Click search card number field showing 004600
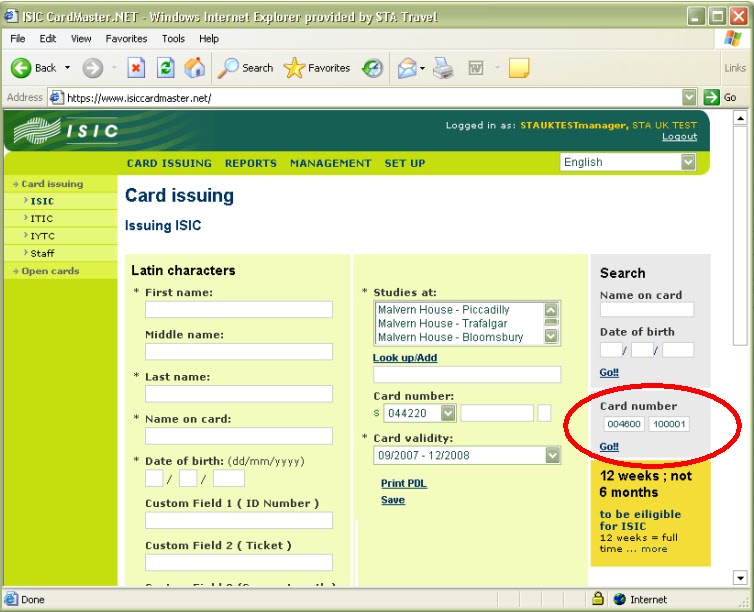Screen dimensions: 754x612 tap(624, 424)
